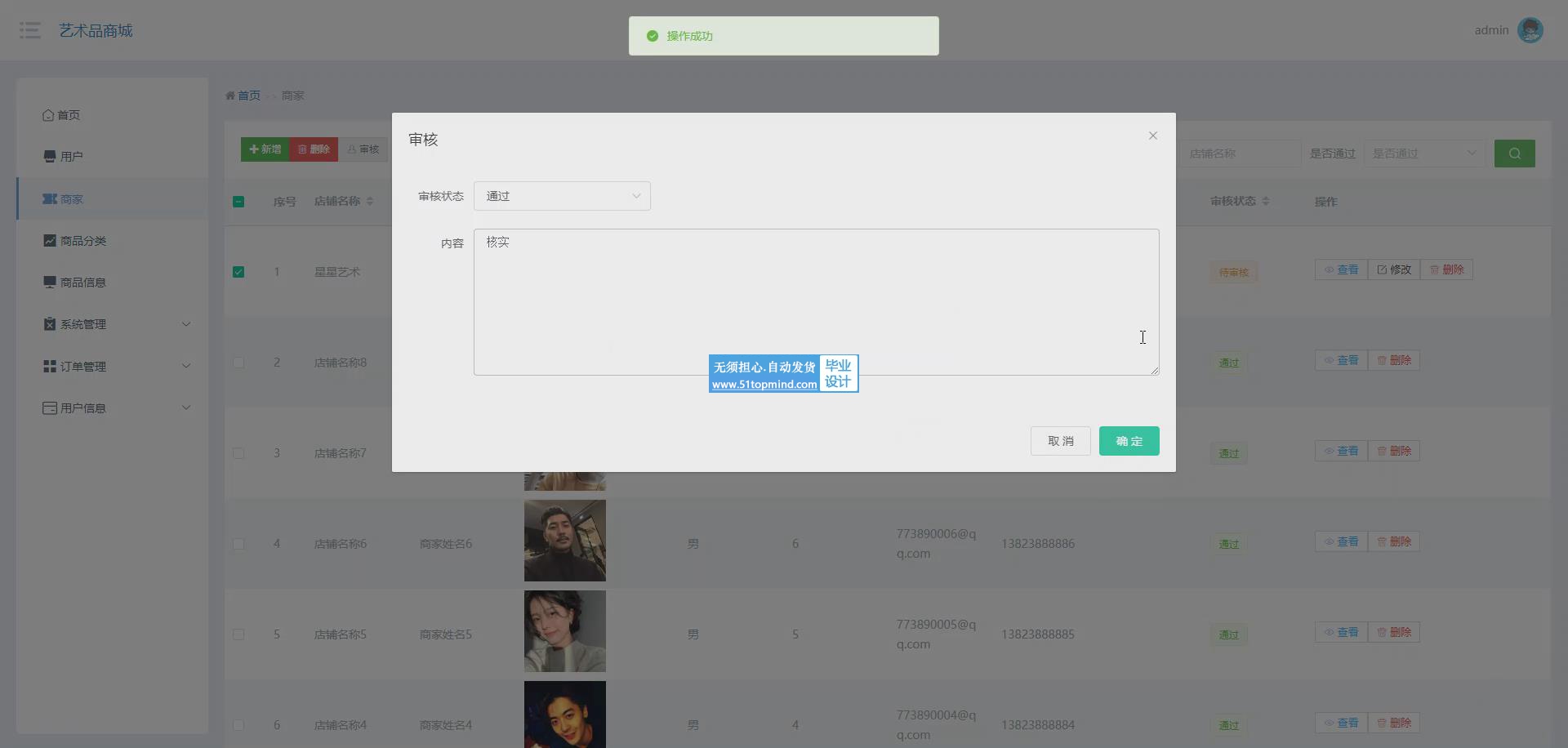1568x748 pixels.
Task: Toggle the sidebar menu collapse icon
Action: point(30,30)
